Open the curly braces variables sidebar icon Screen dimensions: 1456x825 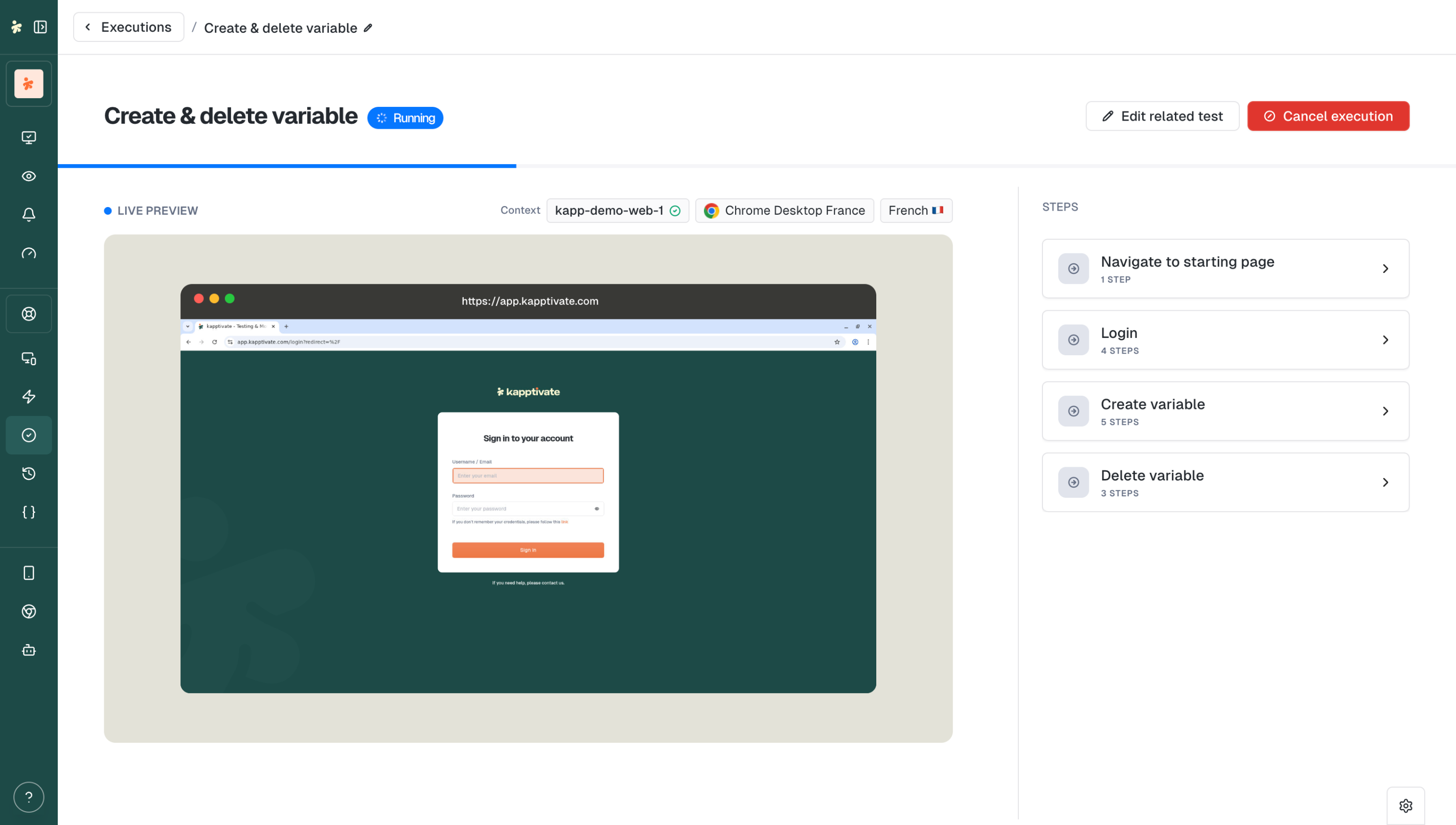(29, 512)
